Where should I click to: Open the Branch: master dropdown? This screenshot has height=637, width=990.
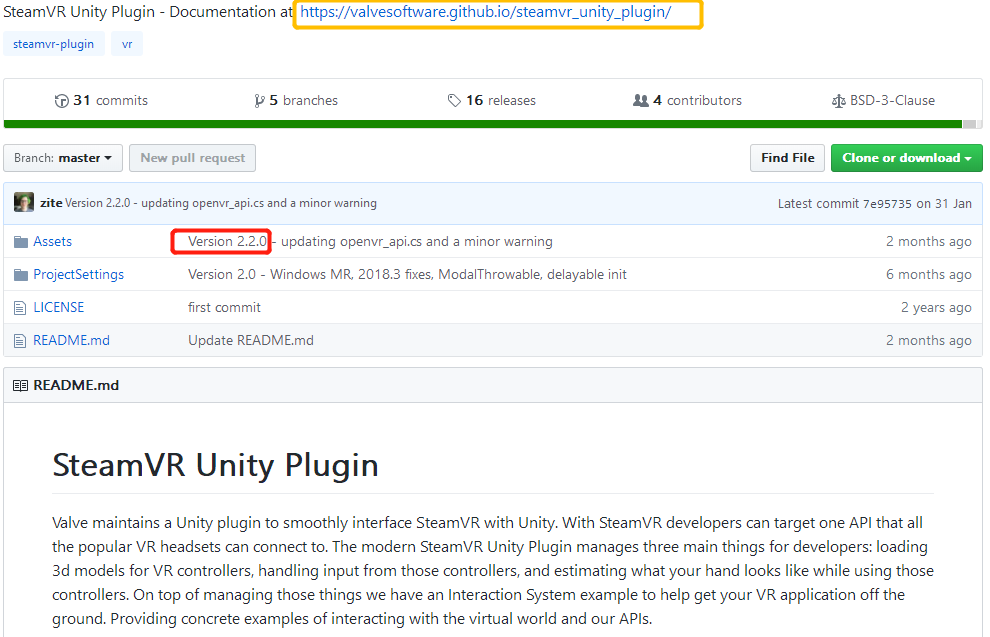pyautogui.click(x=63, y=158)
